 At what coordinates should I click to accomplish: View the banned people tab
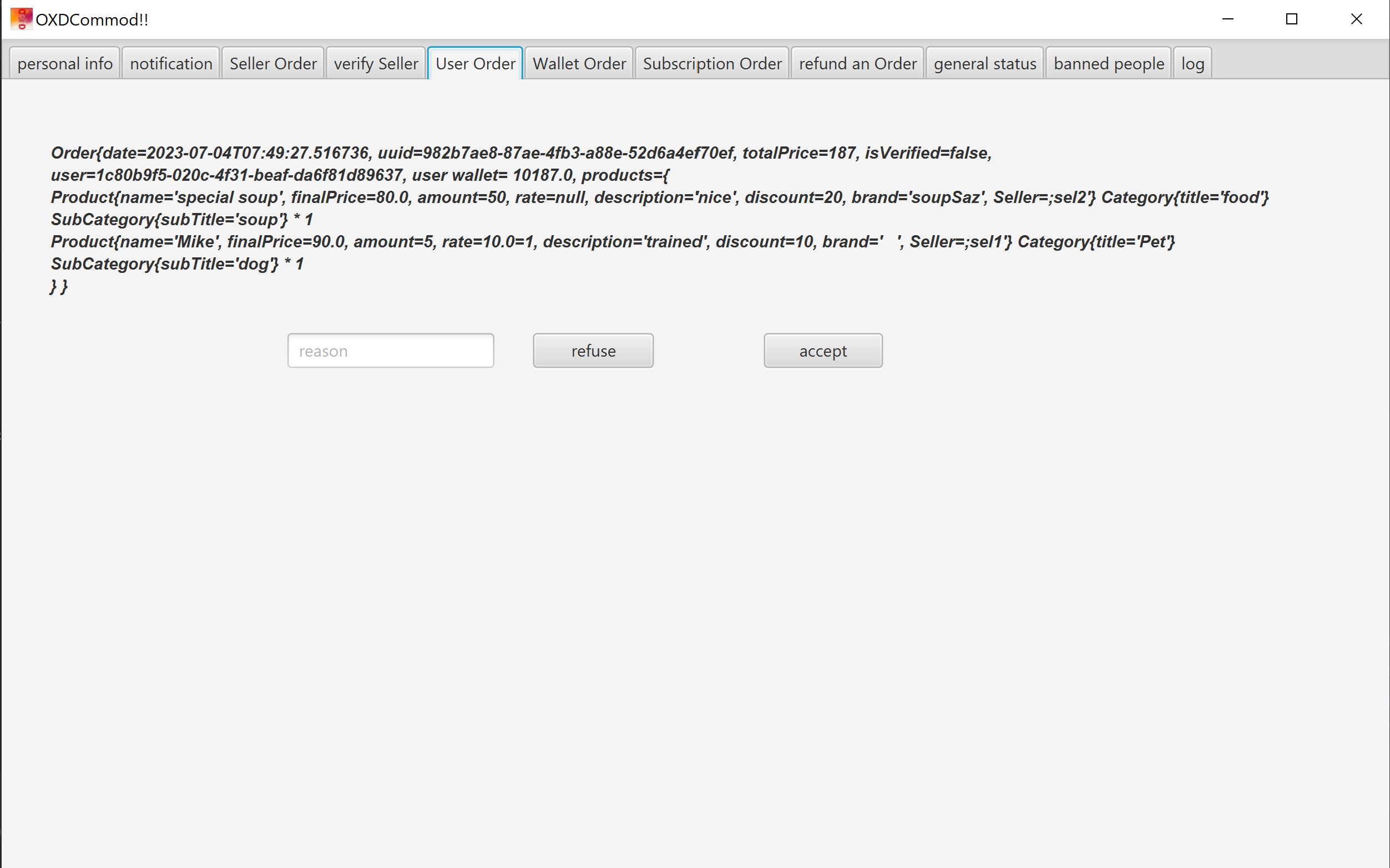(x=1109, y=64)
